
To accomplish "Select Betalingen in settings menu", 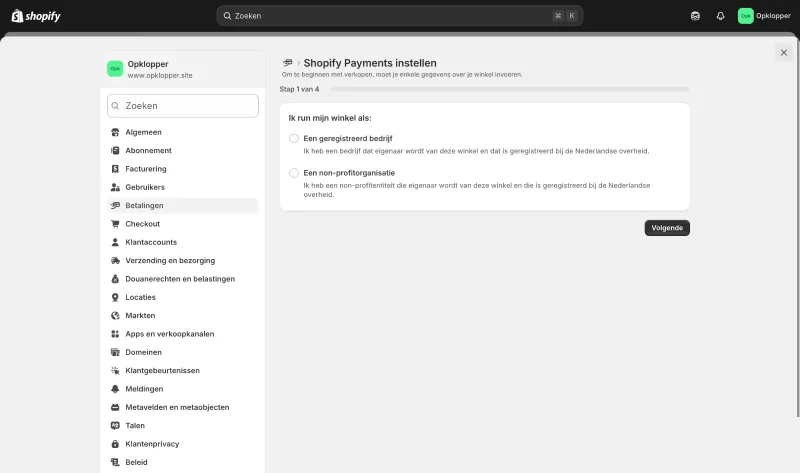I will pos(183,206).
